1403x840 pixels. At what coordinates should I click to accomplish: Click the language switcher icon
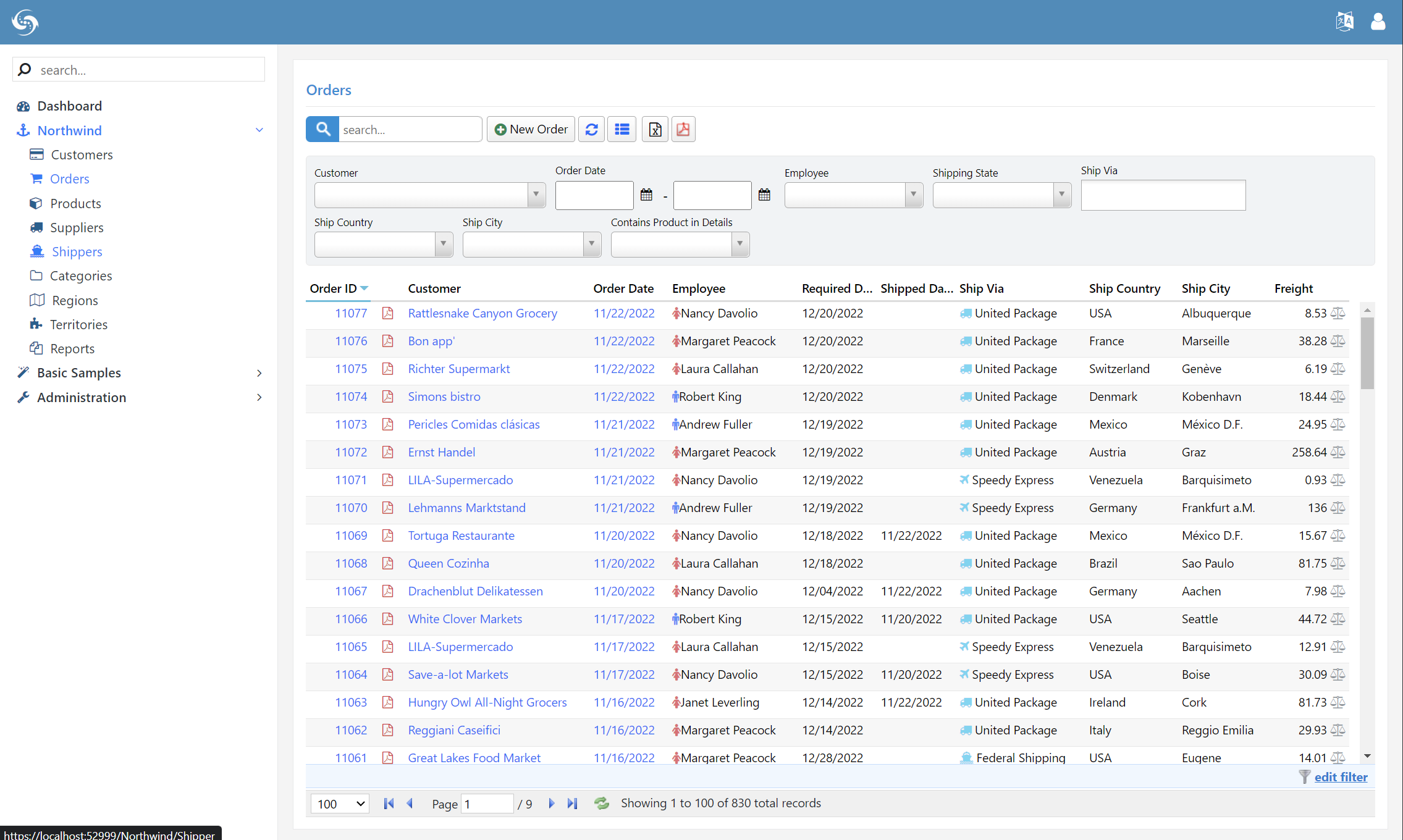click(x=1344, y=22)
